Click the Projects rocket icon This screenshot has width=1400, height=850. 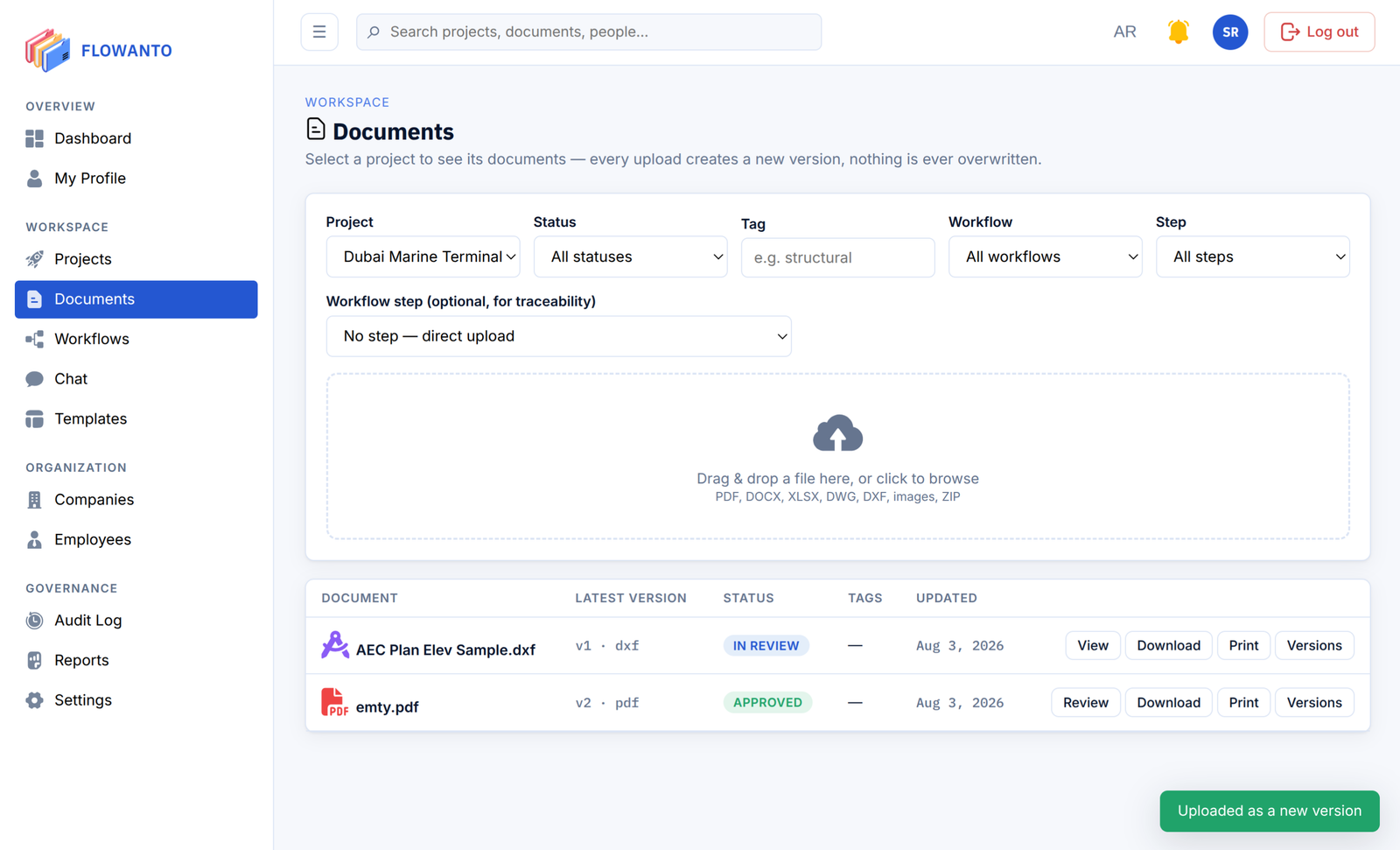pos(34,259)
